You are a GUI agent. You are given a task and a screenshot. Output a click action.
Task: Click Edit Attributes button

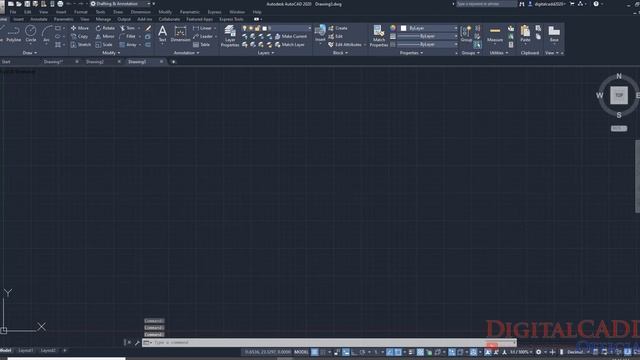coord(345,44)
